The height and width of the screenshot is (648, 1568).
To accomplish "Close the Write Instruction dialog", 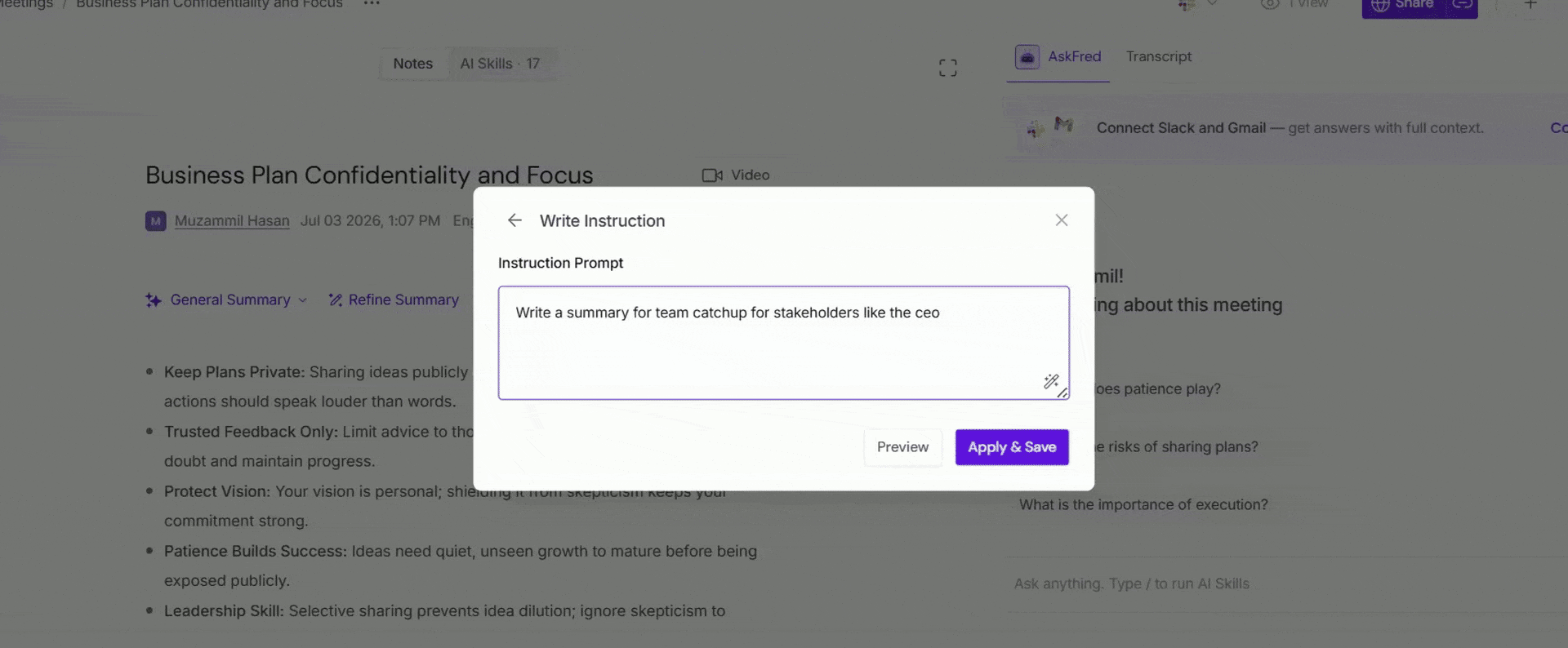I will (1061, 220).
